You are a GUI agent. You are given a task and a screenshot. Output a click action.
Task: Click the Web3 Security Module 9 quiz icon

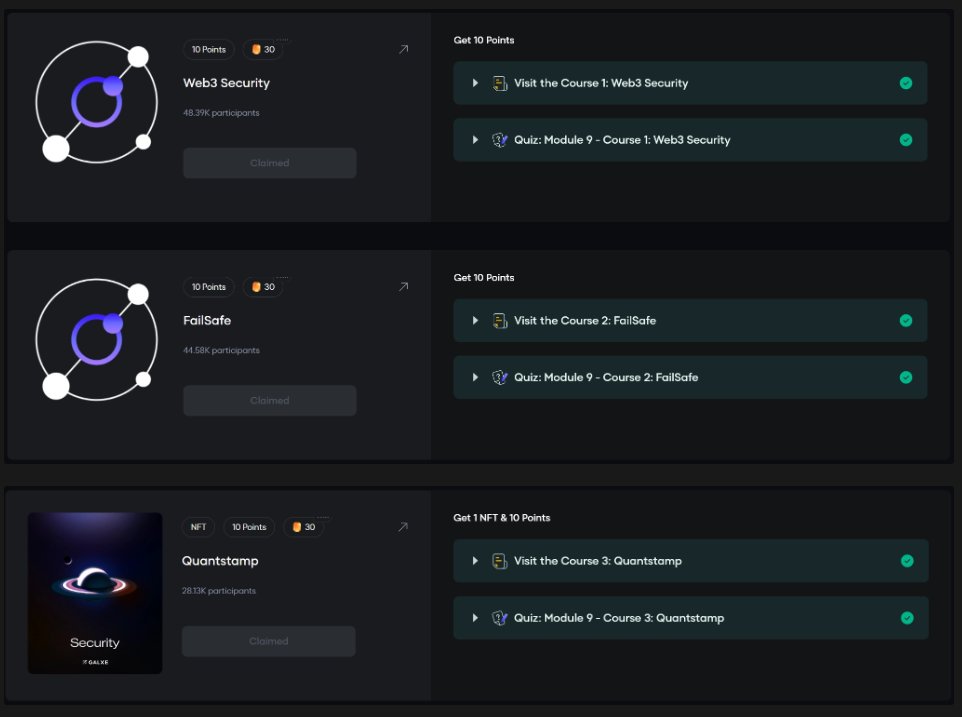click(x=500, y=140)
